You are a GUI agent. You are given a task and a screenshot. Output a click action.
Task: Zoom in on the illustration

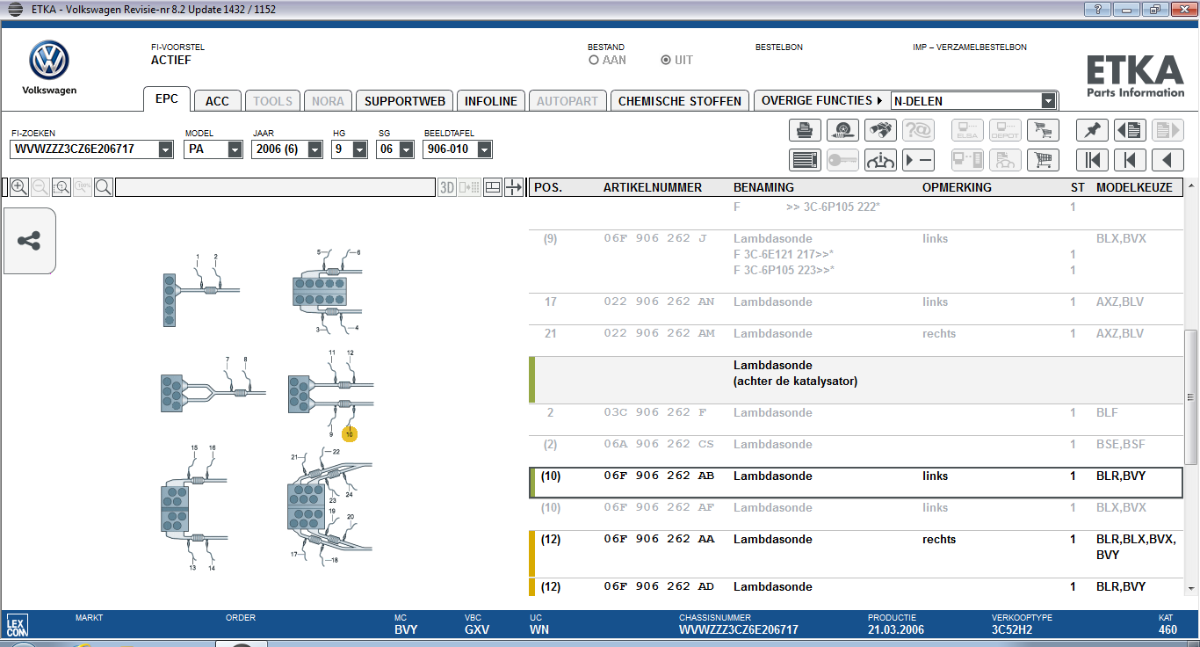[19, 187]
